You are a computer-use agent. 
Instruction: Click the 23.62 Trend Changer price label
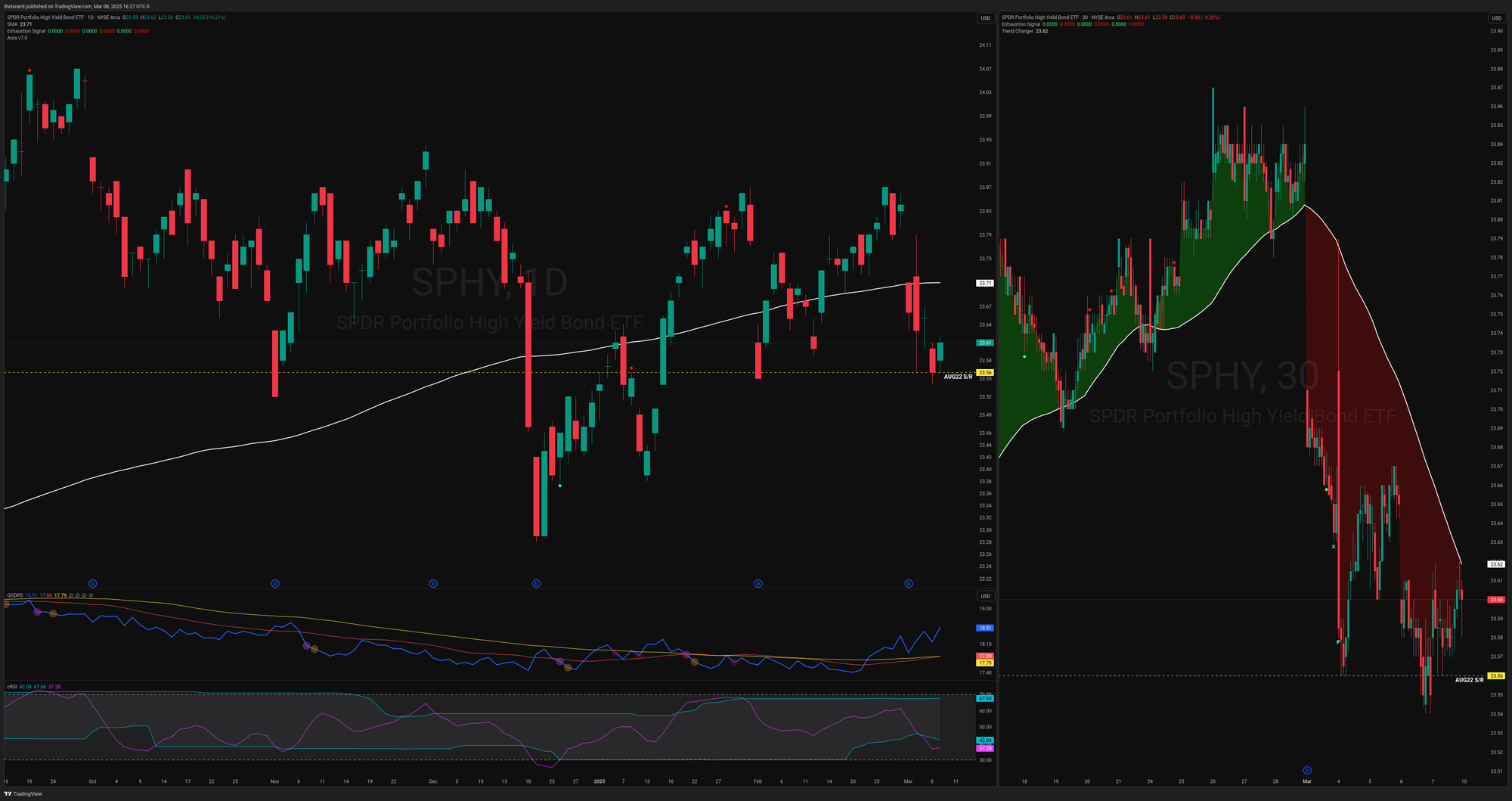[x=1496, y=564]
